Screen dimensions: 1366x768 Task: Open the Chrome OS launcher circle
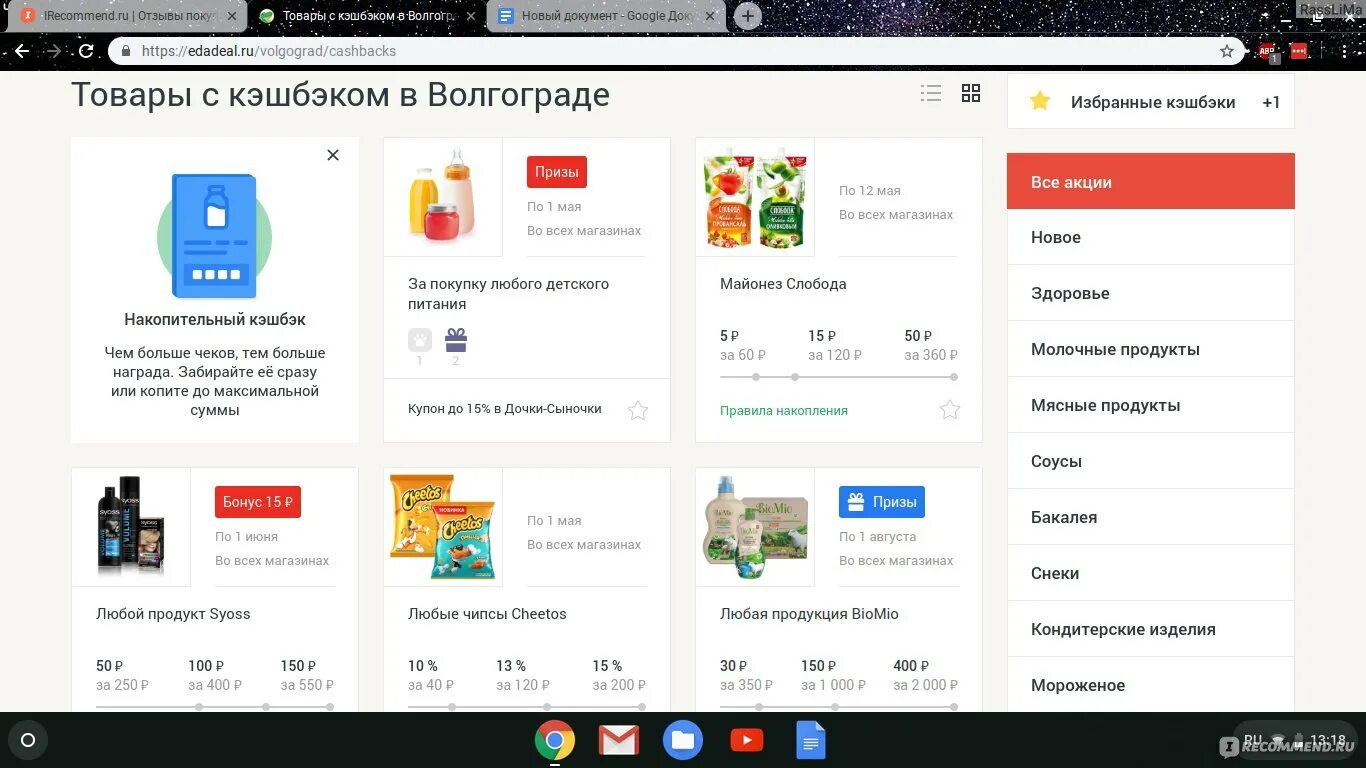tap(28, 741)
